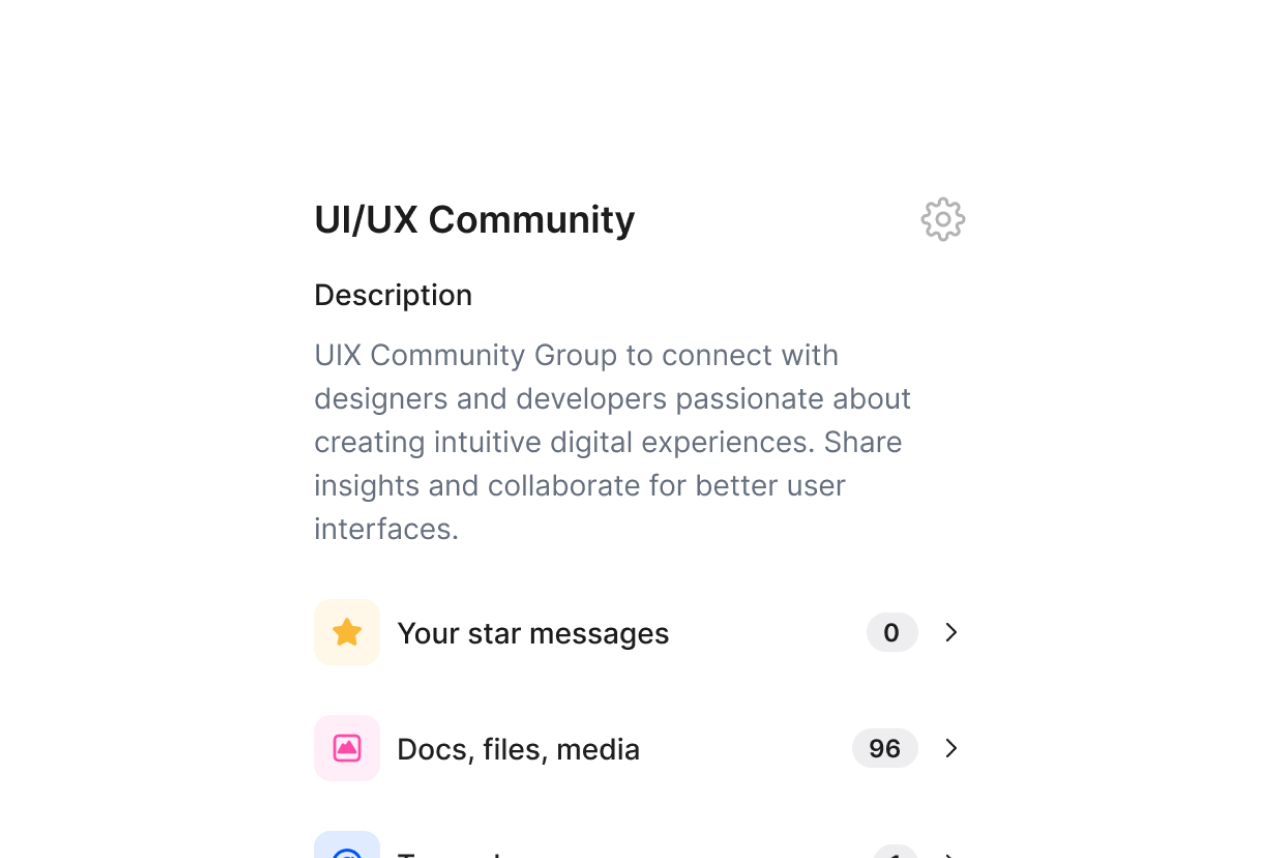Click the UI/UX Community title

pyautogui.click(x=474, y=220)
